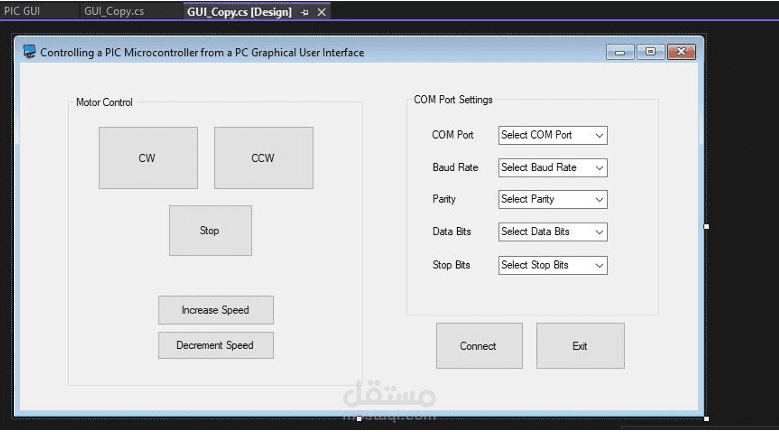Open the Select COM Port dropdown
Image resolution: width=779 pixels, height=432 pixels.
tap(552, 135)
